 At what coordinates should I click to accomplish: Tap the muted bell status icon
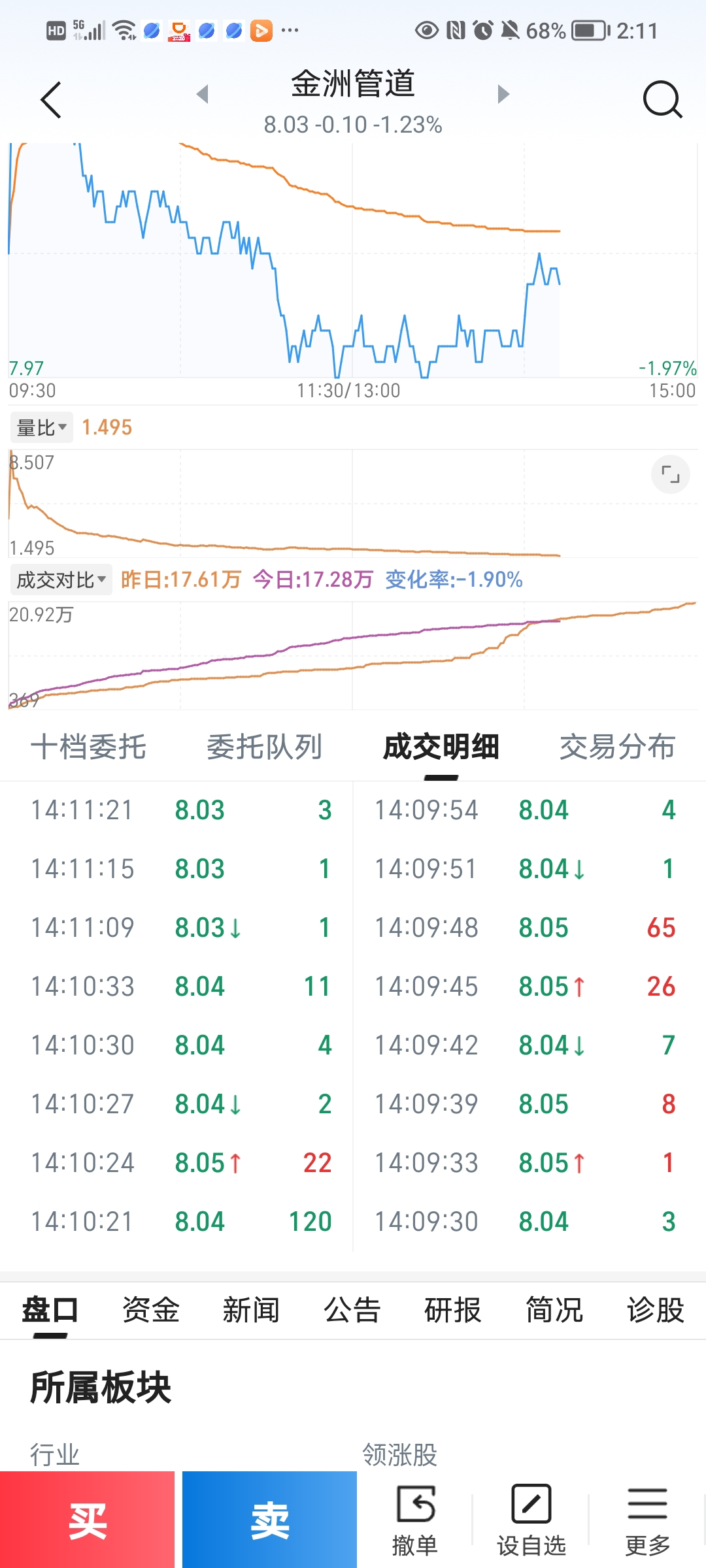coord(510,30)
